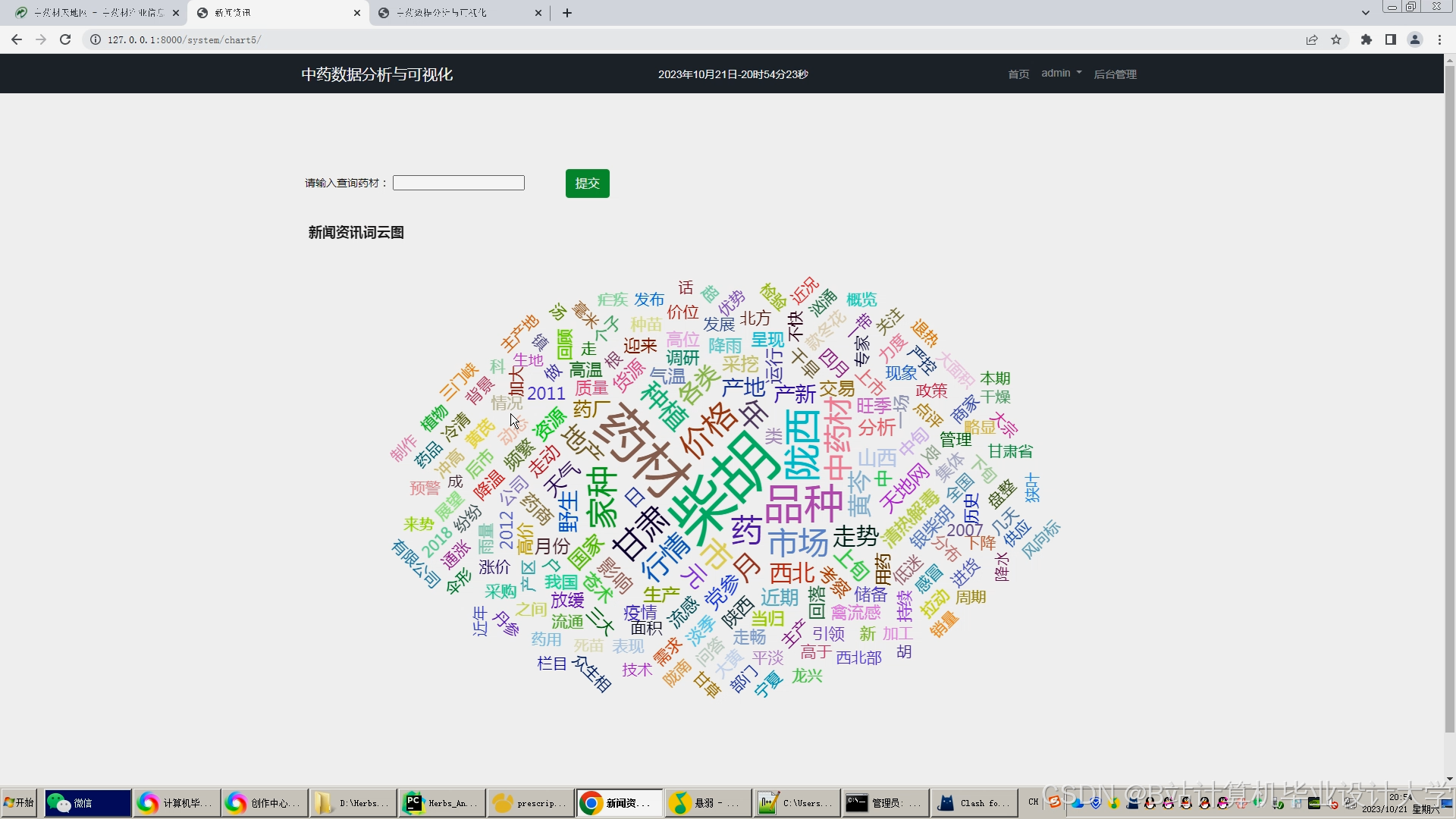The image size is (1456, 819).
Task: Click the green 提交 submit button
Action: [x=587, y=184]
